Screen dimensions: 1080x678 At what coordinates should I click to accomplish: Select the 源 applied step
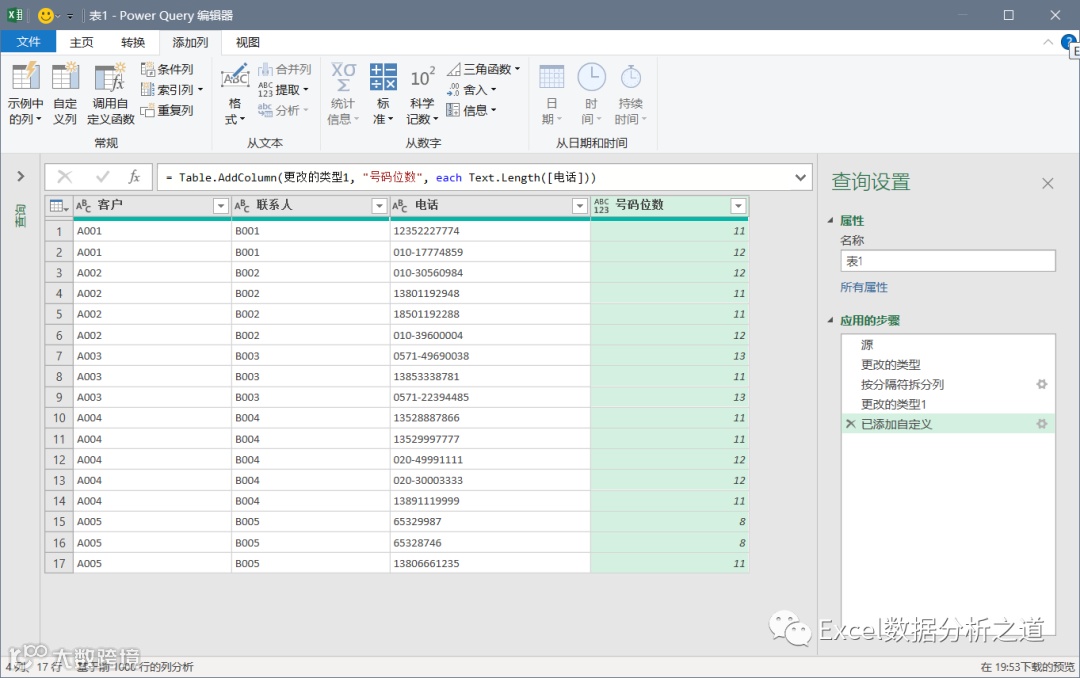[x=948, y=345]
